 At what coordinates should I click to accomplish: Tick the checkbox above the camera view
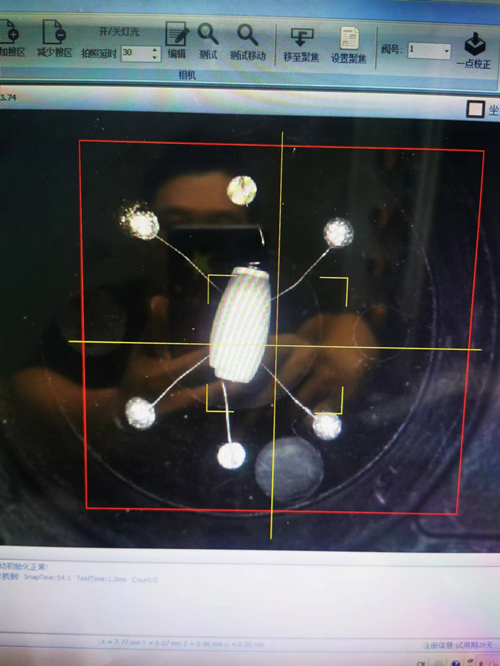(475, 109)
